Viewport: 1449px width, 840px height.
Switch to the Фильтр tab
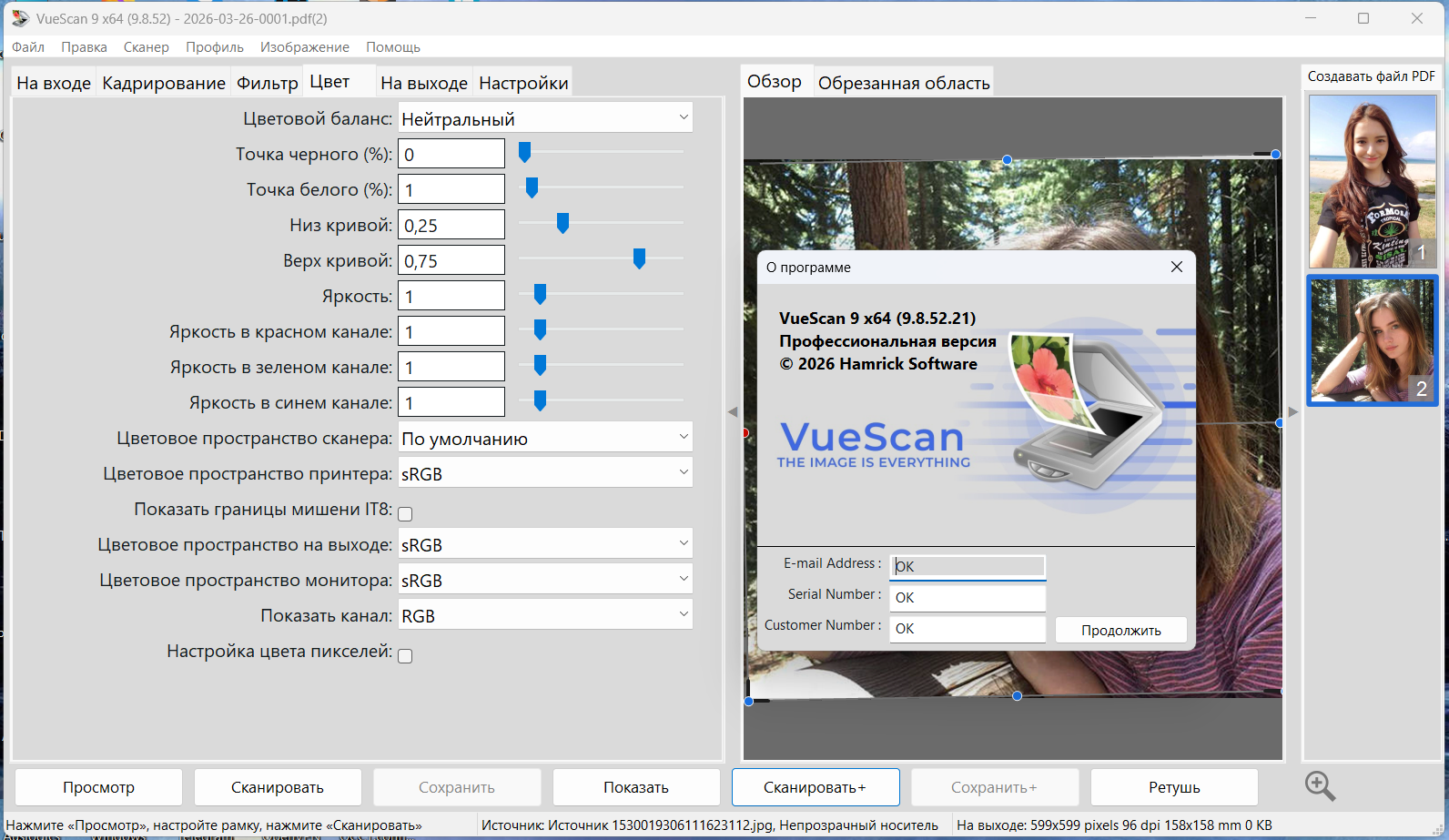click(x=267, y=83)
